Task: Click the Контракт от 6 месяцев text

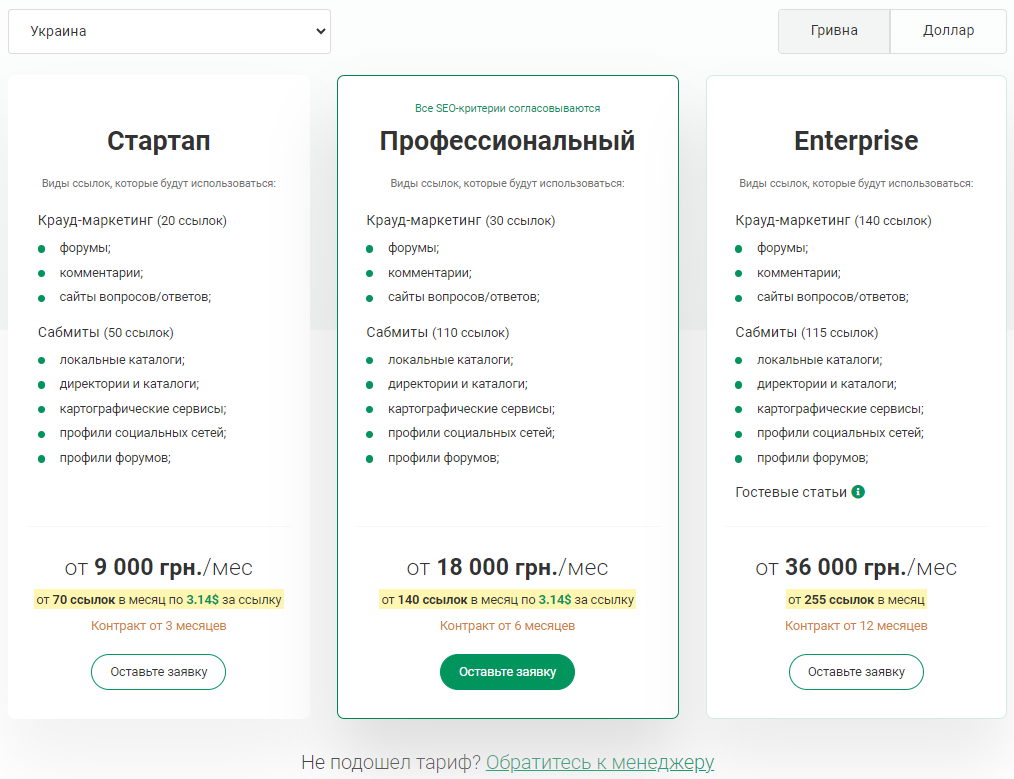Action: click(x=507, y=626)
